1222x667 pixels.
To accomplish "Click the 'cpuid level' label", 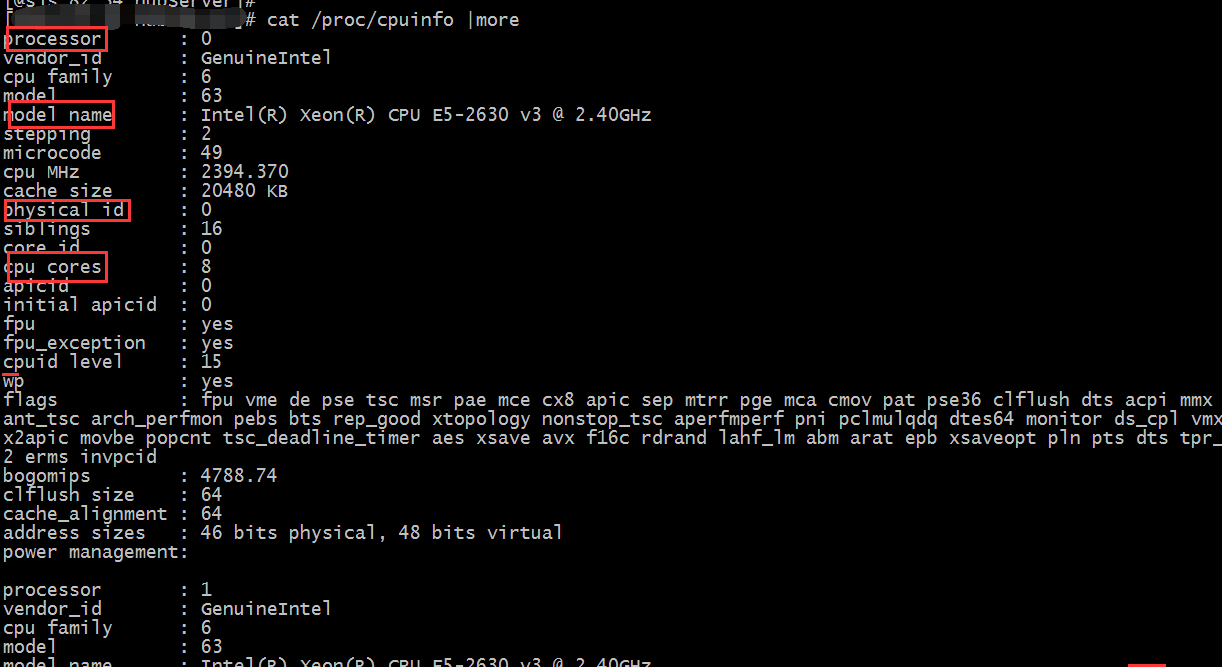I will coord(63,362).
